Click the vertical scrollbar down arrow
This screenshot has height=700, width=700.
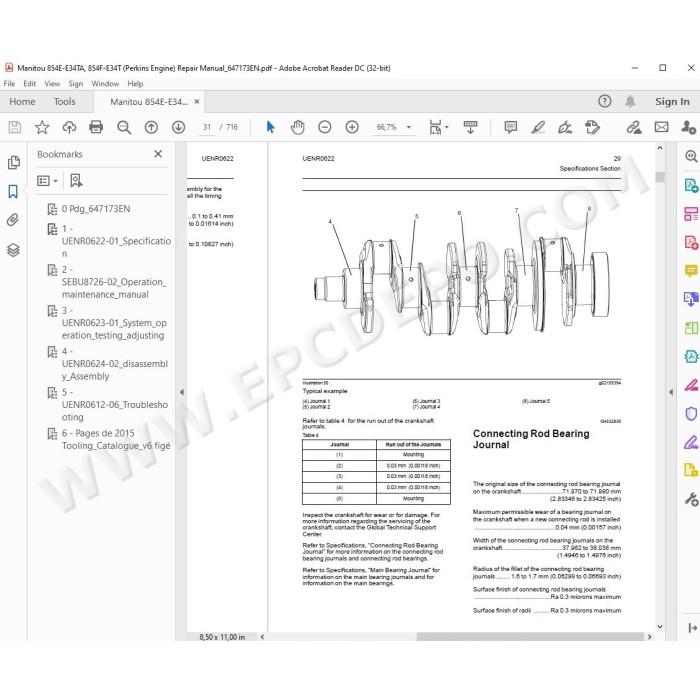point(660,627)
